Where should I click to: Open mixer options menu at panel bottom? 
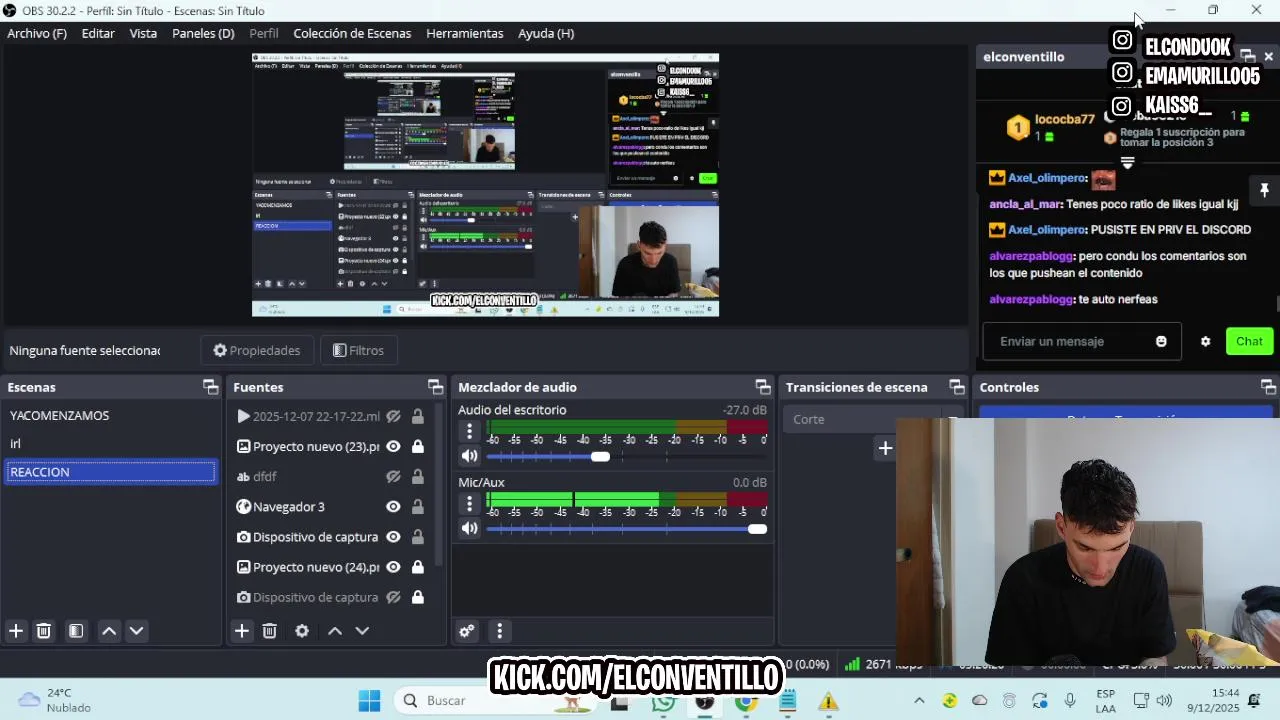[x=500, y=631]
